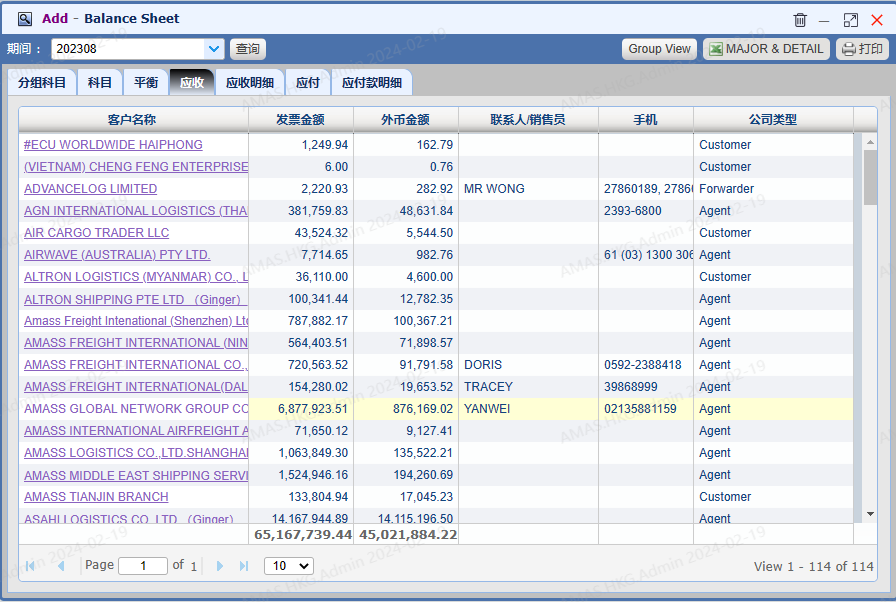
Task: Click the trash bin delete icon
Action: point(800,20)
